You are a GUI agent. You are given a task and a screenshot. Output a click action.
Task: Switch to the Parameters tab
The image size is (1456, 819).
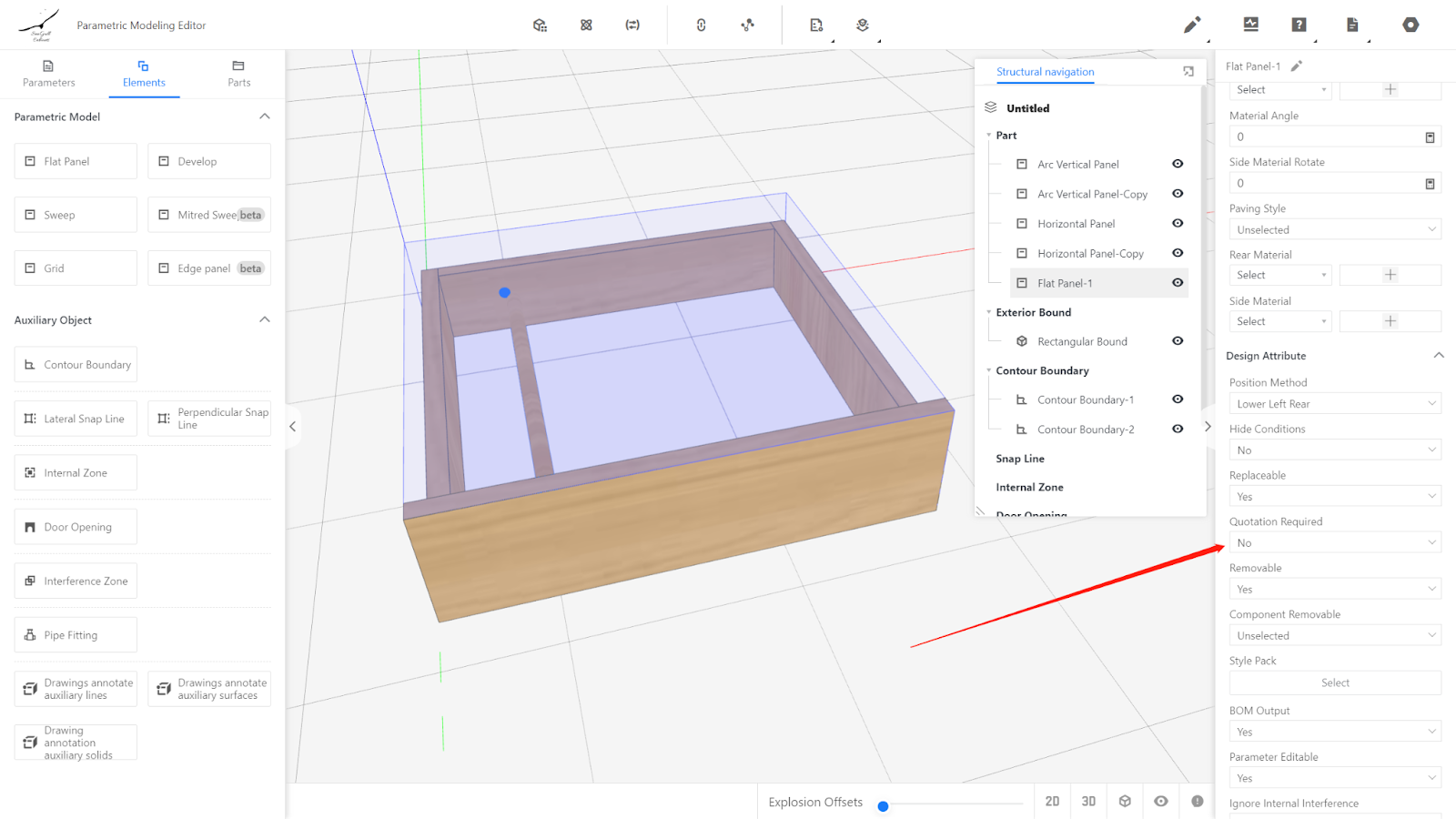point(49,74)
